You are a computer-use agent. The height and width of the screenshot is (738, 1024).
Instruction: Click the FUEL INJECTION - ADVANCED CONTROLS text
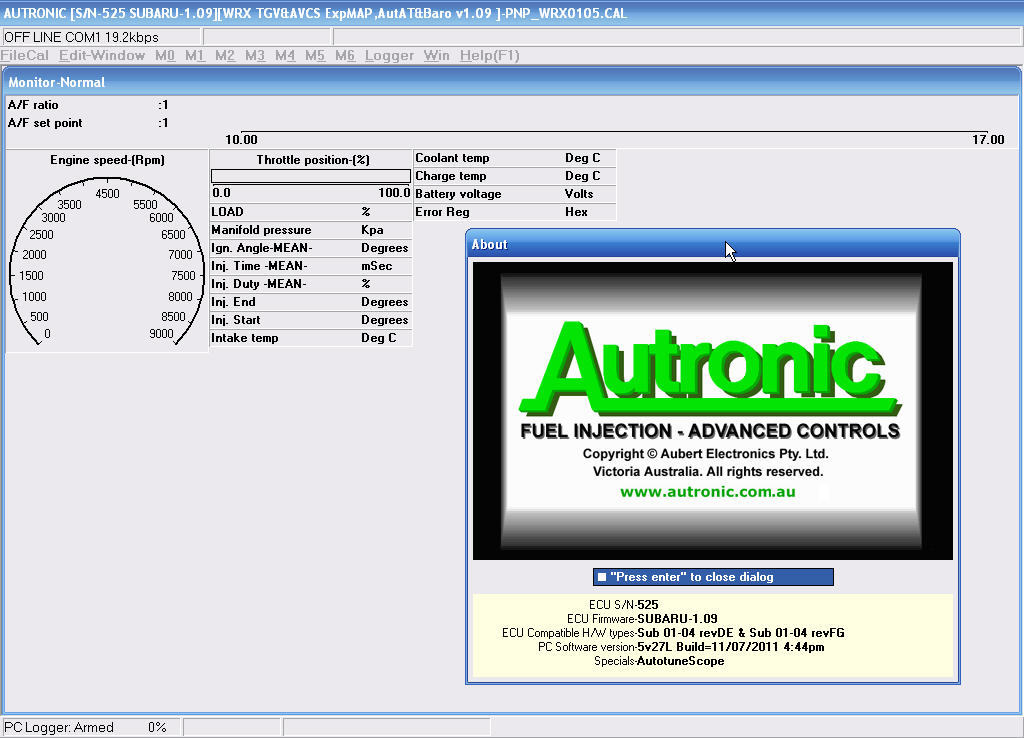click(x=710, y=431)
